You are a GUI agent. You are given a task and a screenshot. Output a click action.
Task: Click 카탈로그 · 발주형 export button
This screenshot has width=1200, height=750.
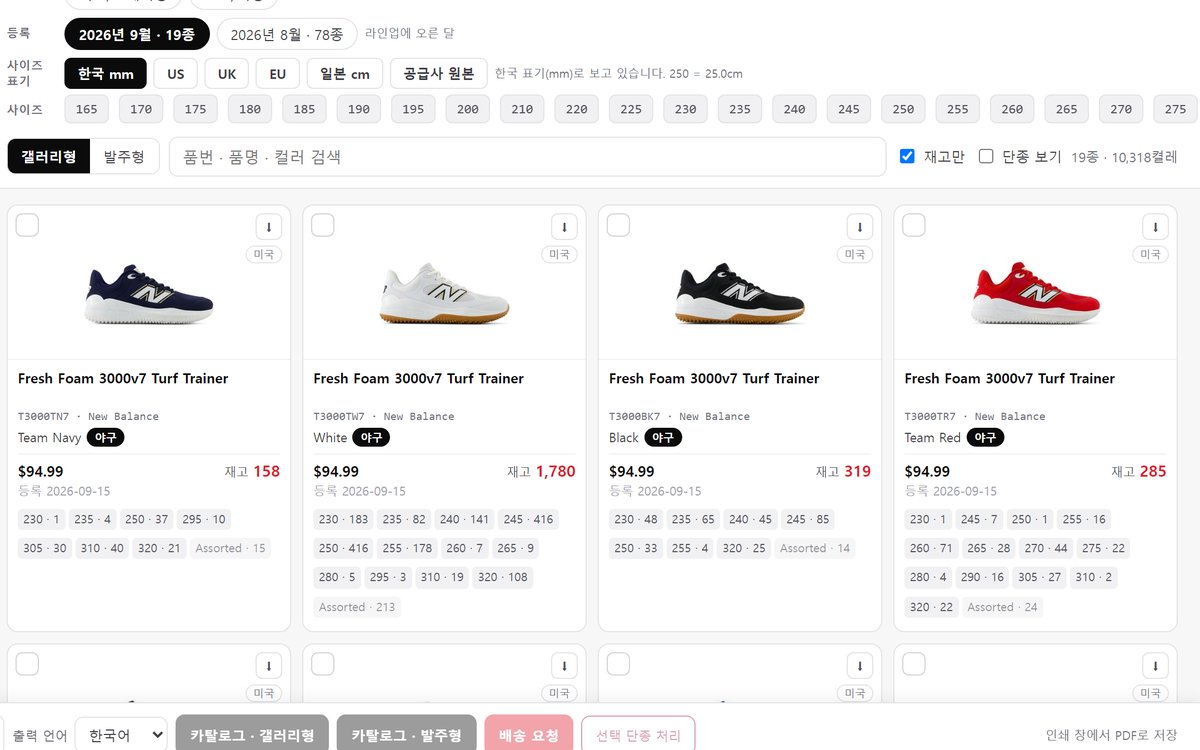406,735
